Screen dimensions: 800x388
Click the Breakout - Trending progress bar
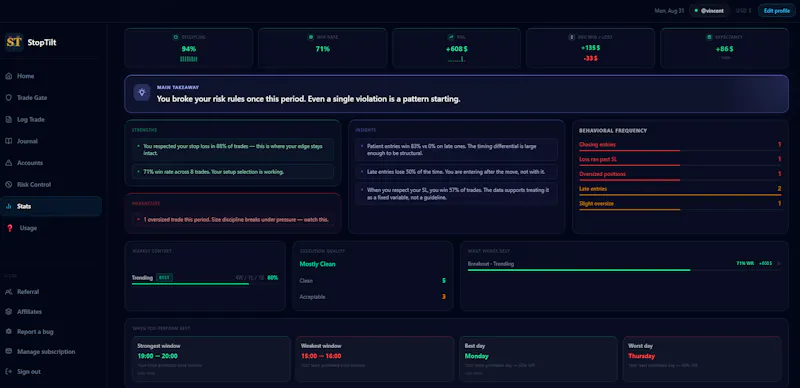click(579, 270)
